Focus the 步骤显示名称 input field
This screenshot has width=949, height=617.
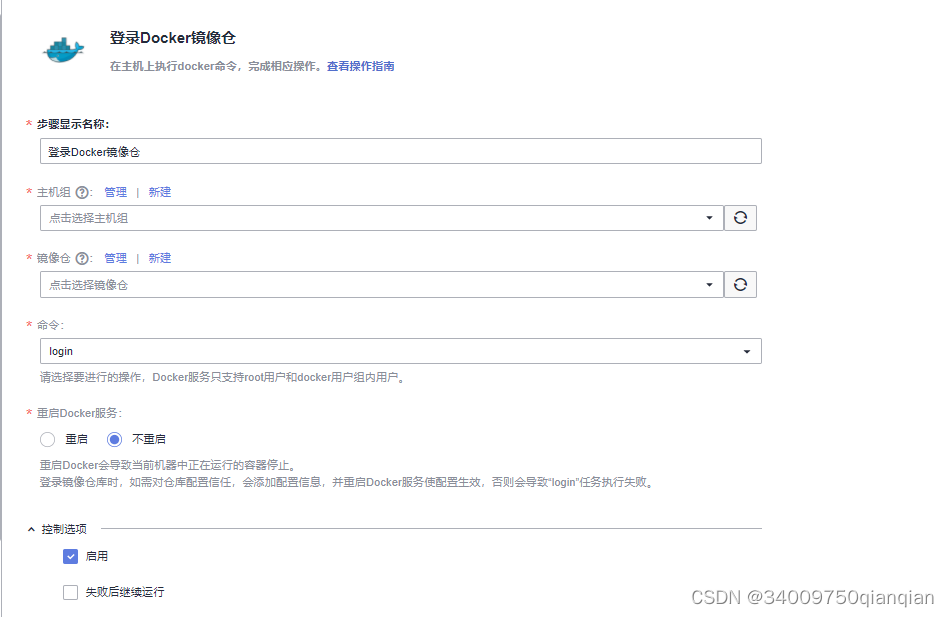(401, 151)
